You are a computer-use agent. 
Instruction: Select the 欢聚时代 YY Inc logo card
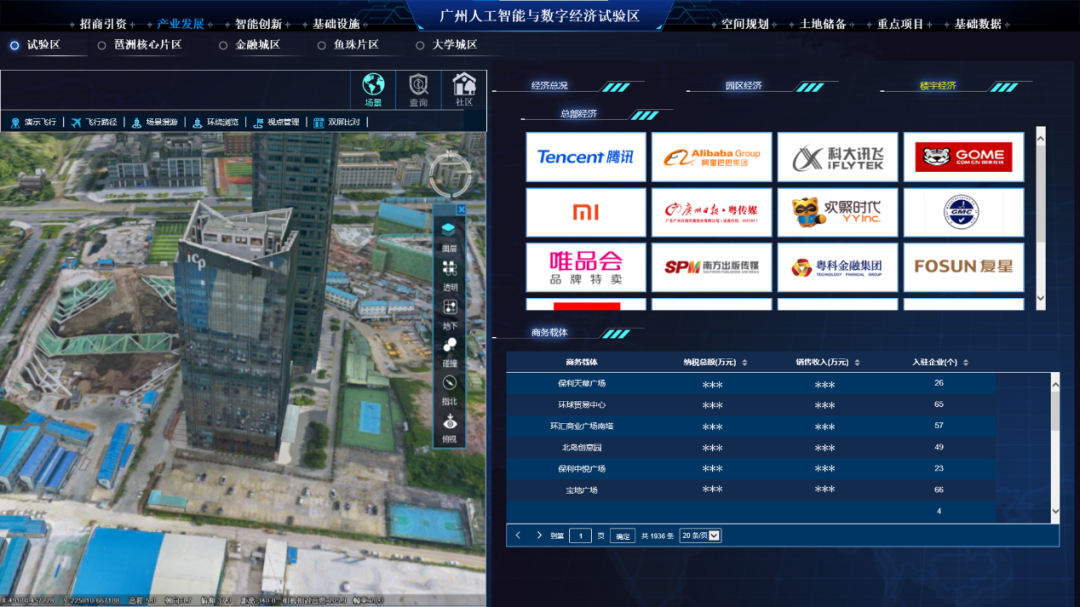(838, 212)
